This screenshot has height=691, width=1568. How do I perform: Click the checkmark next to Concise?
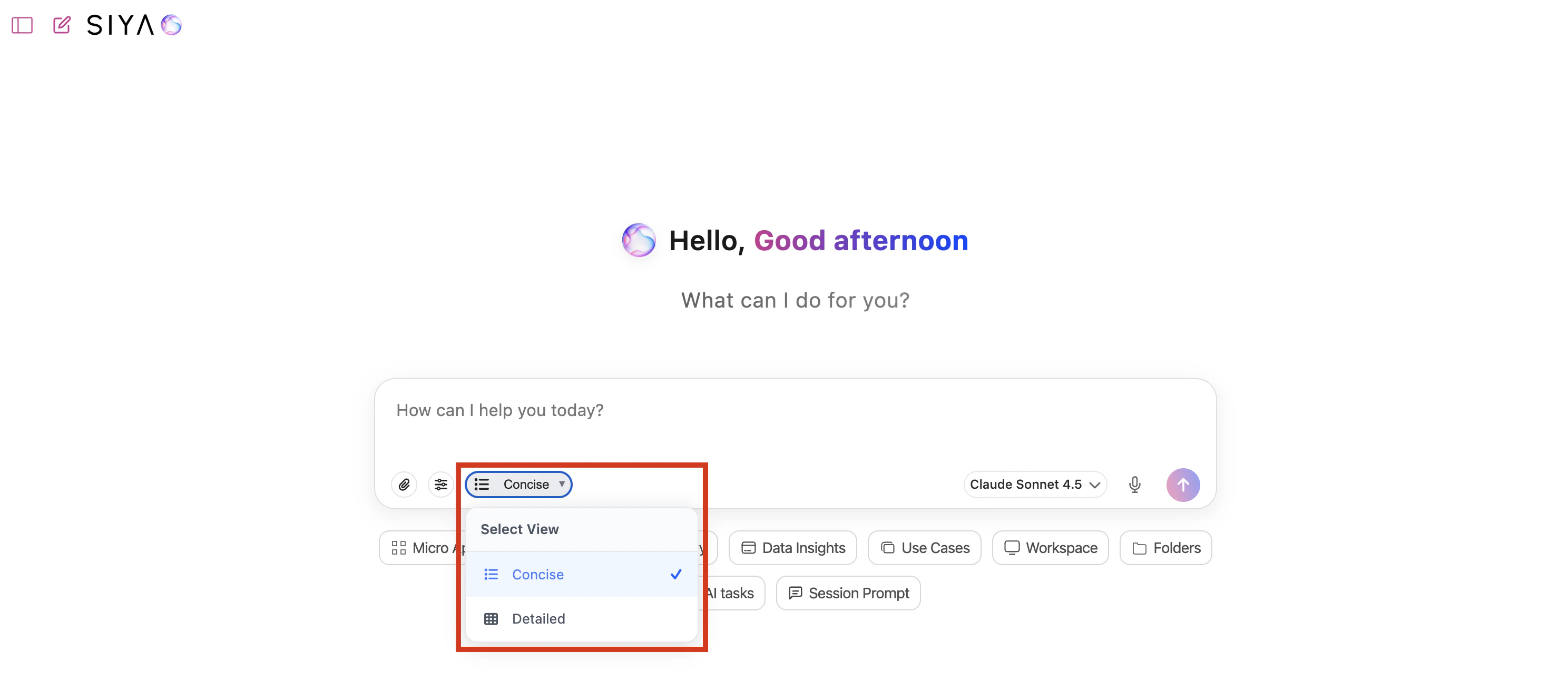675,574
